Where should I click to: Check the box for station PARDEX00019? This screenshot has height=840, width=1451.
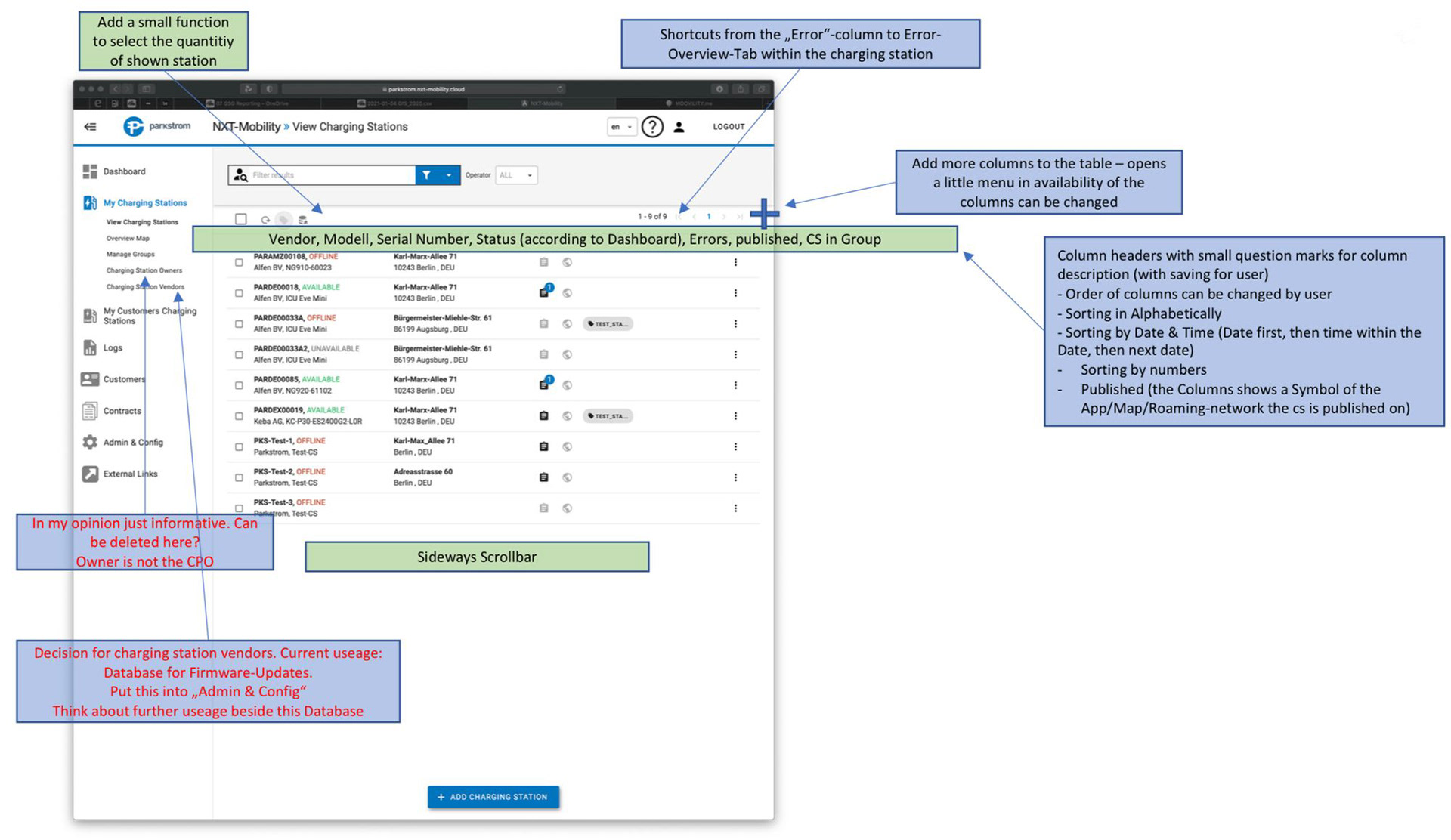[x=239, y=416]
